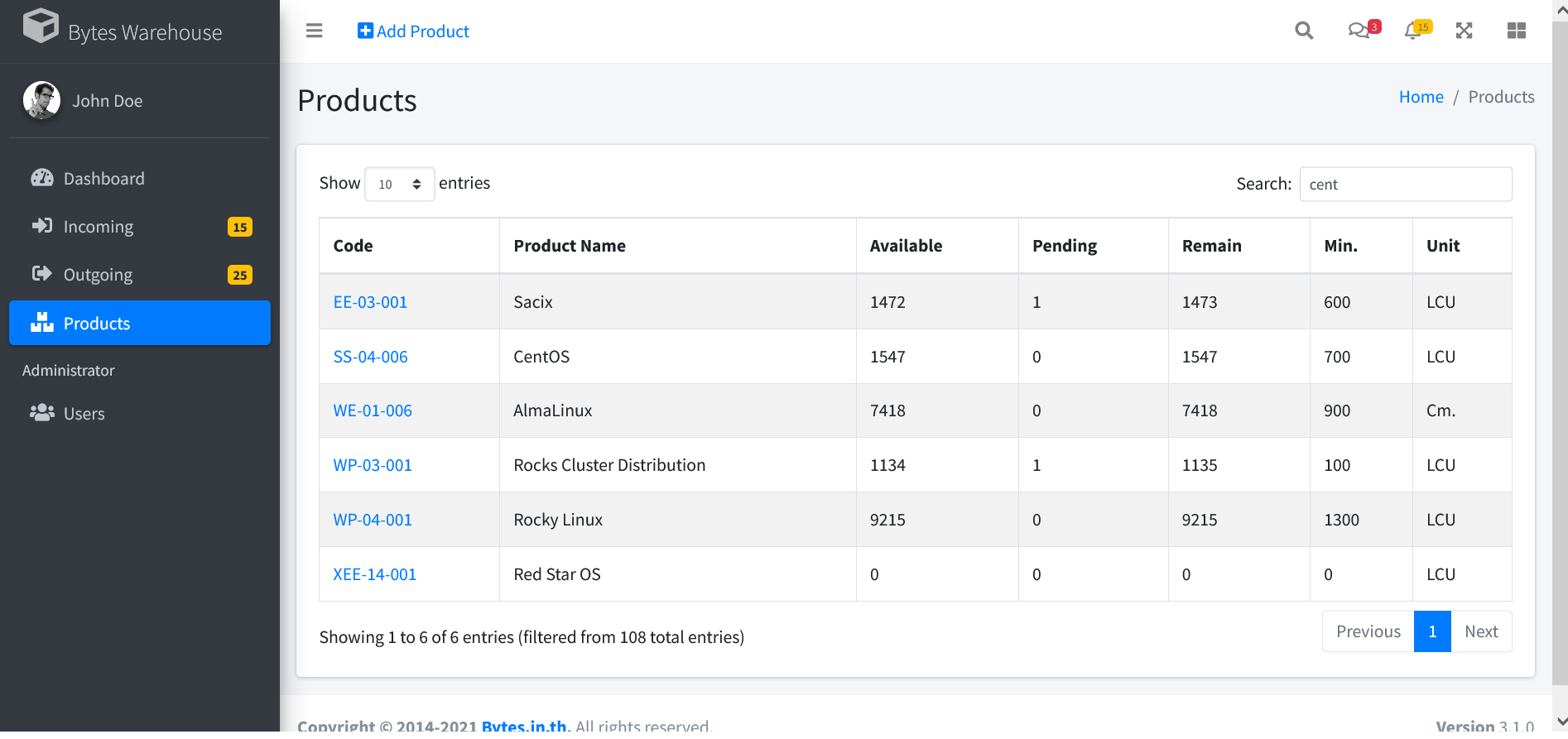Select the Rocks Cluster Distribution cell

point(677,465)
